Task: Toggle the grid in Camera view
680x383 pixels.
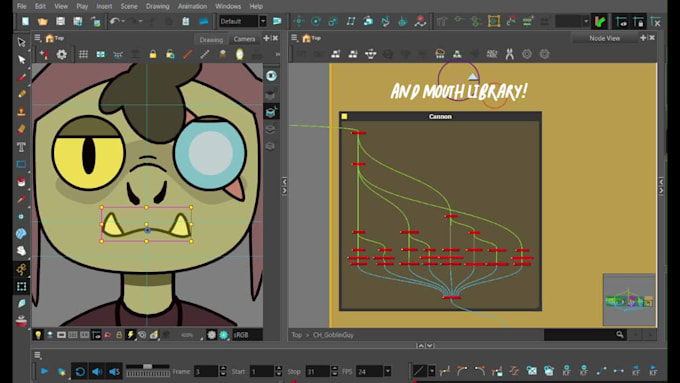Action: (x=83, y=54)
